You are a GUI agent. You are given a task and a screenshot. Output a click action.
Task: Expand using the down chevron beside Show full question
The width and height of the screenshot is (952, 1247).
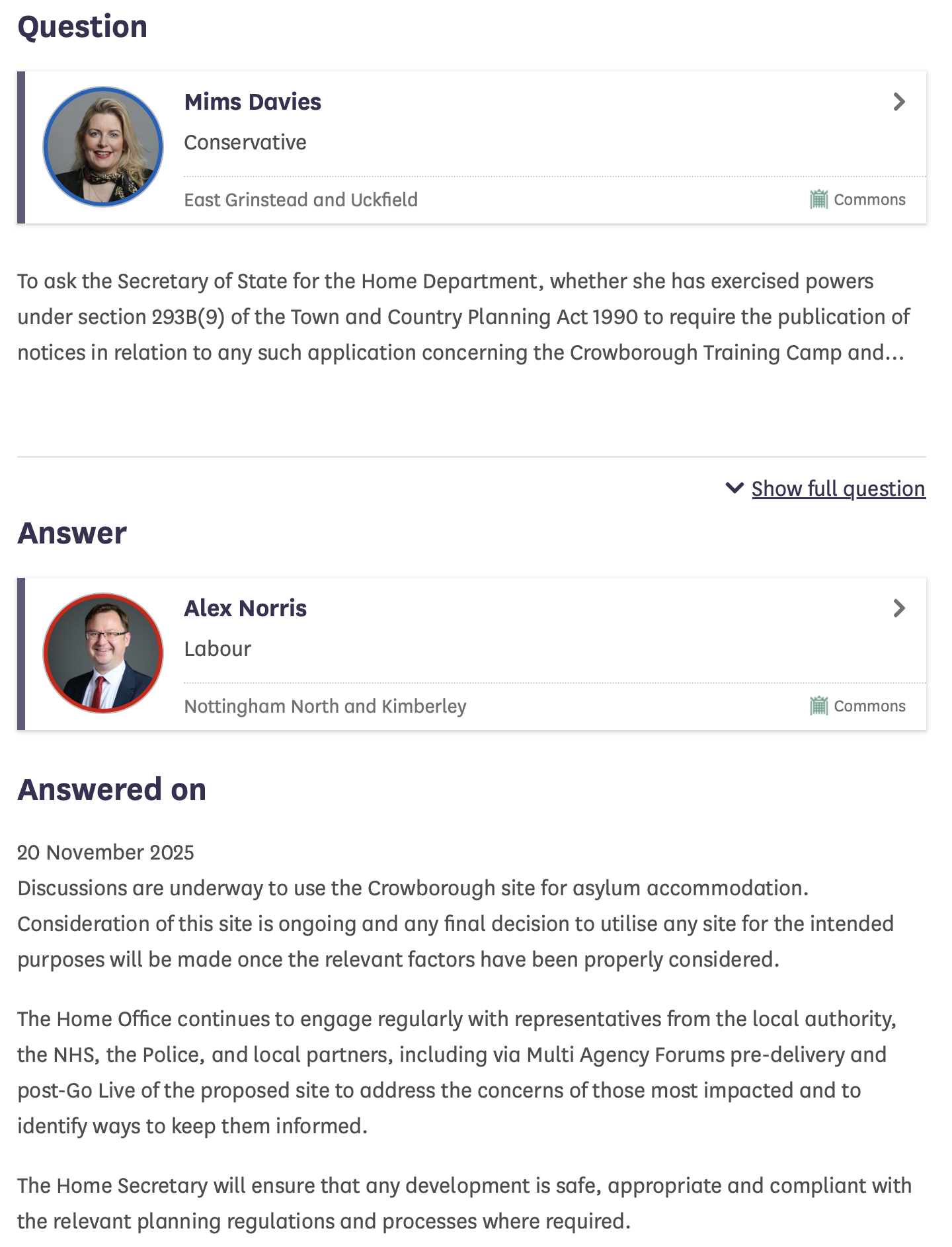[734, 488]
